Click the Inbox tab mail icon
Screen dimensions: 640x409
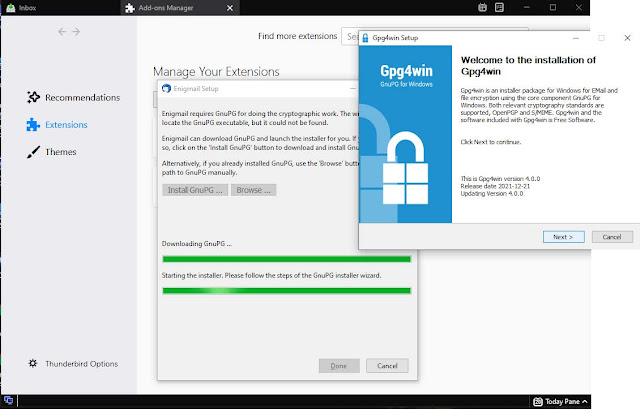(x=11, y=8)
